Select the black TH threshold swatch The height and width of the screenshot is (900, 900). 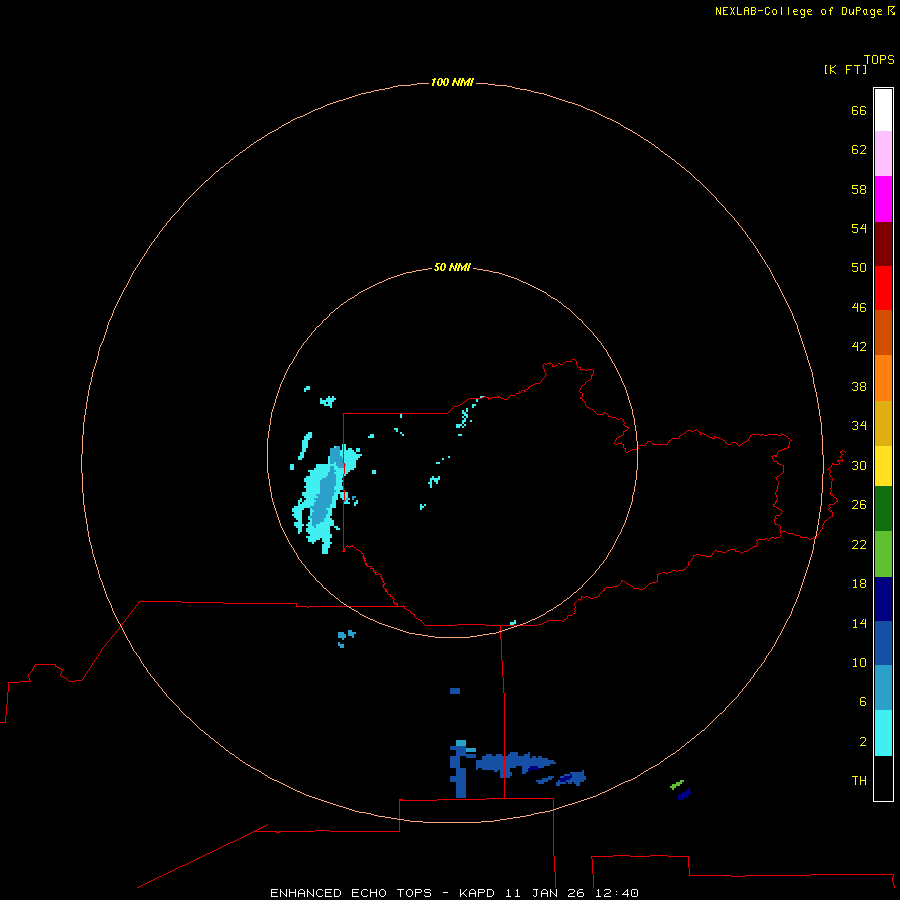tap(883, 778)
